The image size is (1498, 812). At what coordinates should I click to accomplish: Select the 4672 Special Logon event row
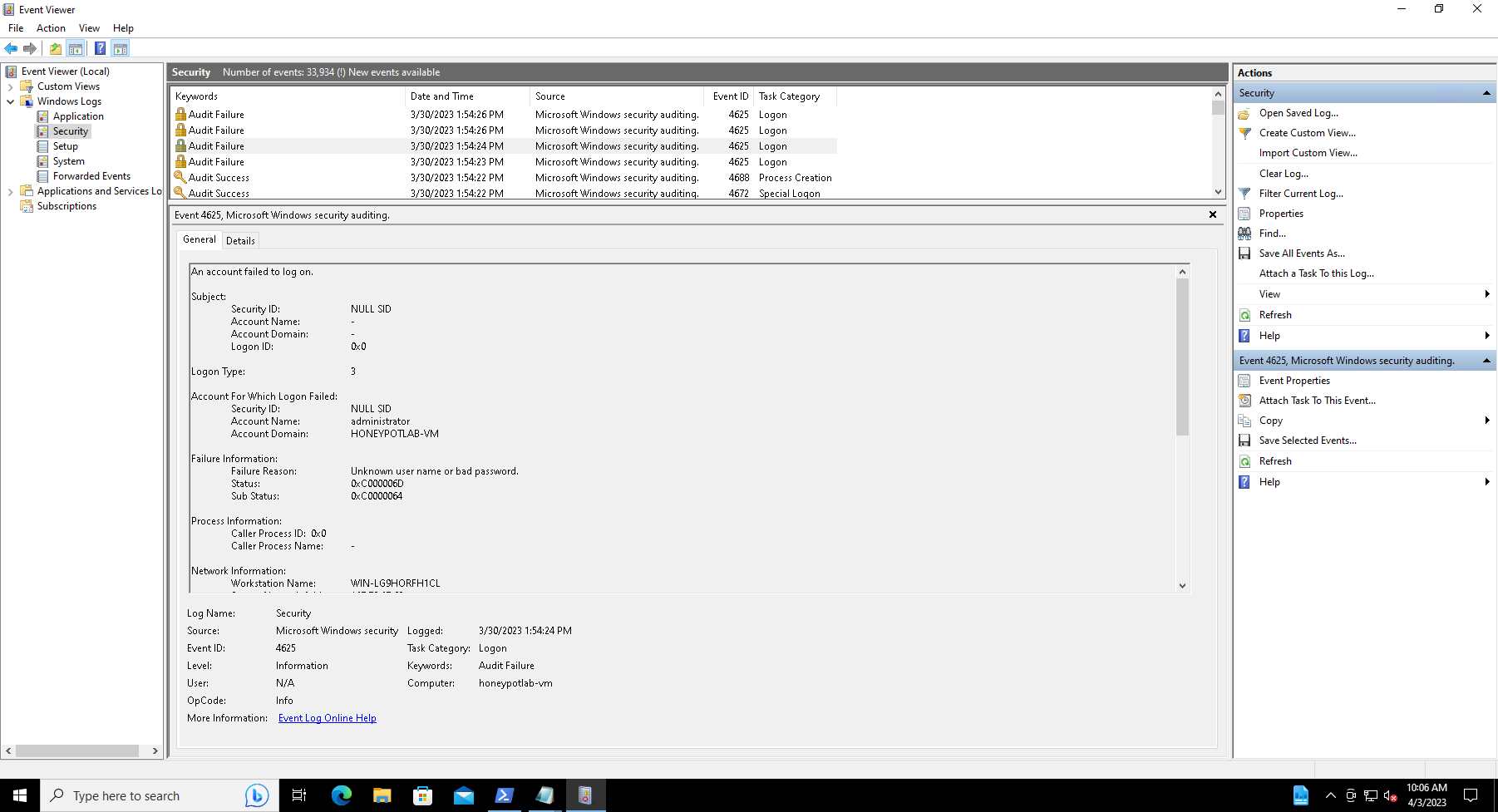(x=504, y=194)
